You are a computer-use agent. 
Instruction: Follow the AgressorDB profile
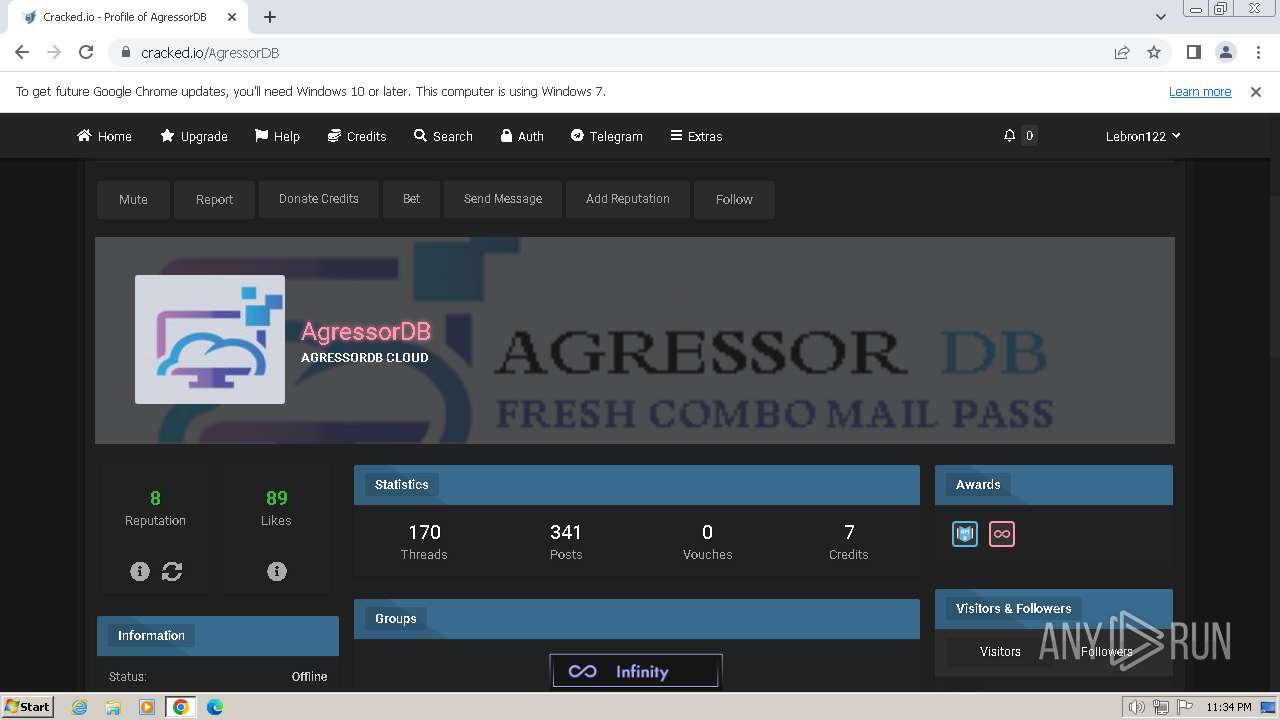(x=734, y=199)
